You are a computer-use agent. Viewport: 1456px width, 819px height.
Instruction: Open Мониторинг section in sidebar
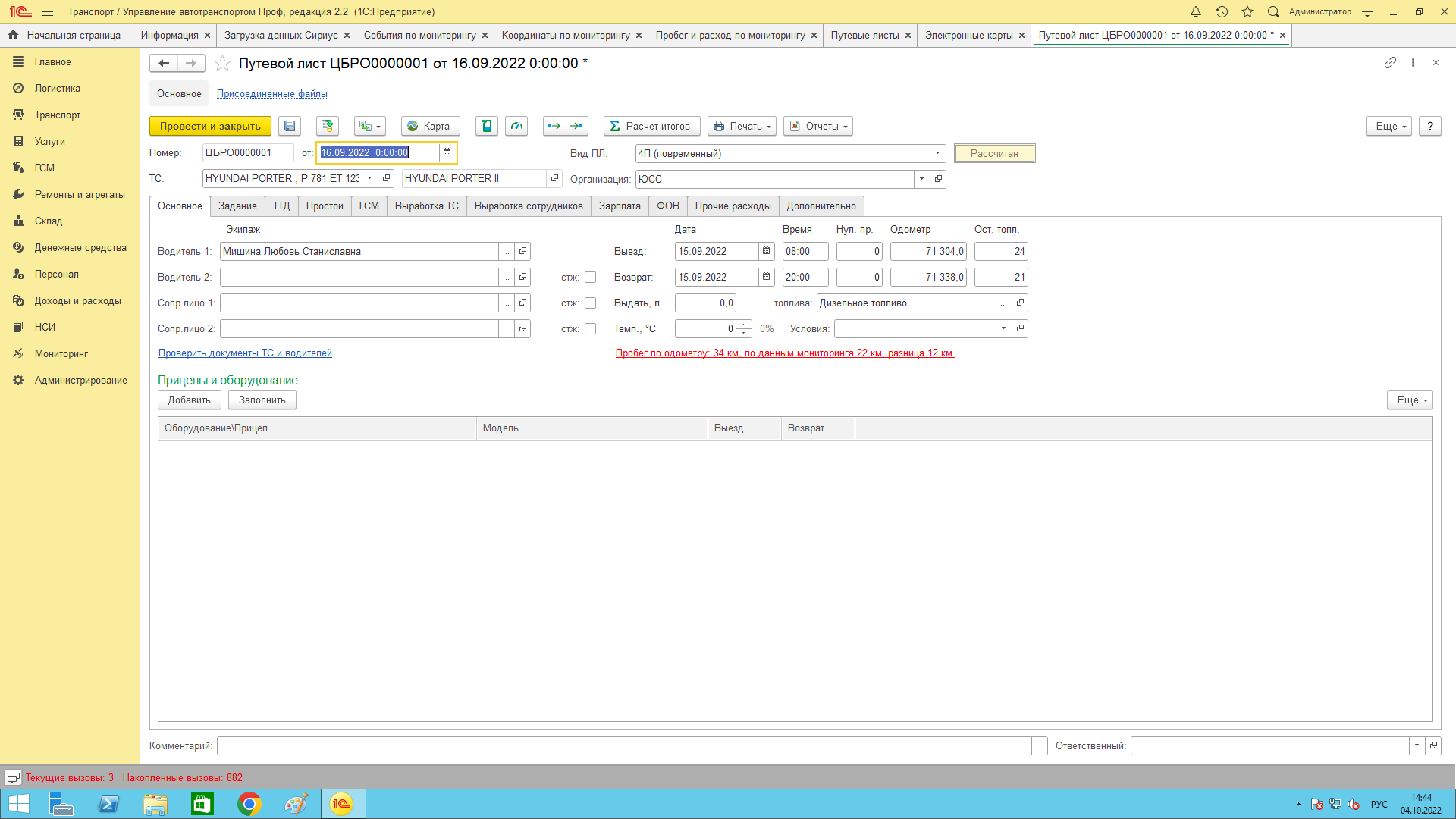61,353
